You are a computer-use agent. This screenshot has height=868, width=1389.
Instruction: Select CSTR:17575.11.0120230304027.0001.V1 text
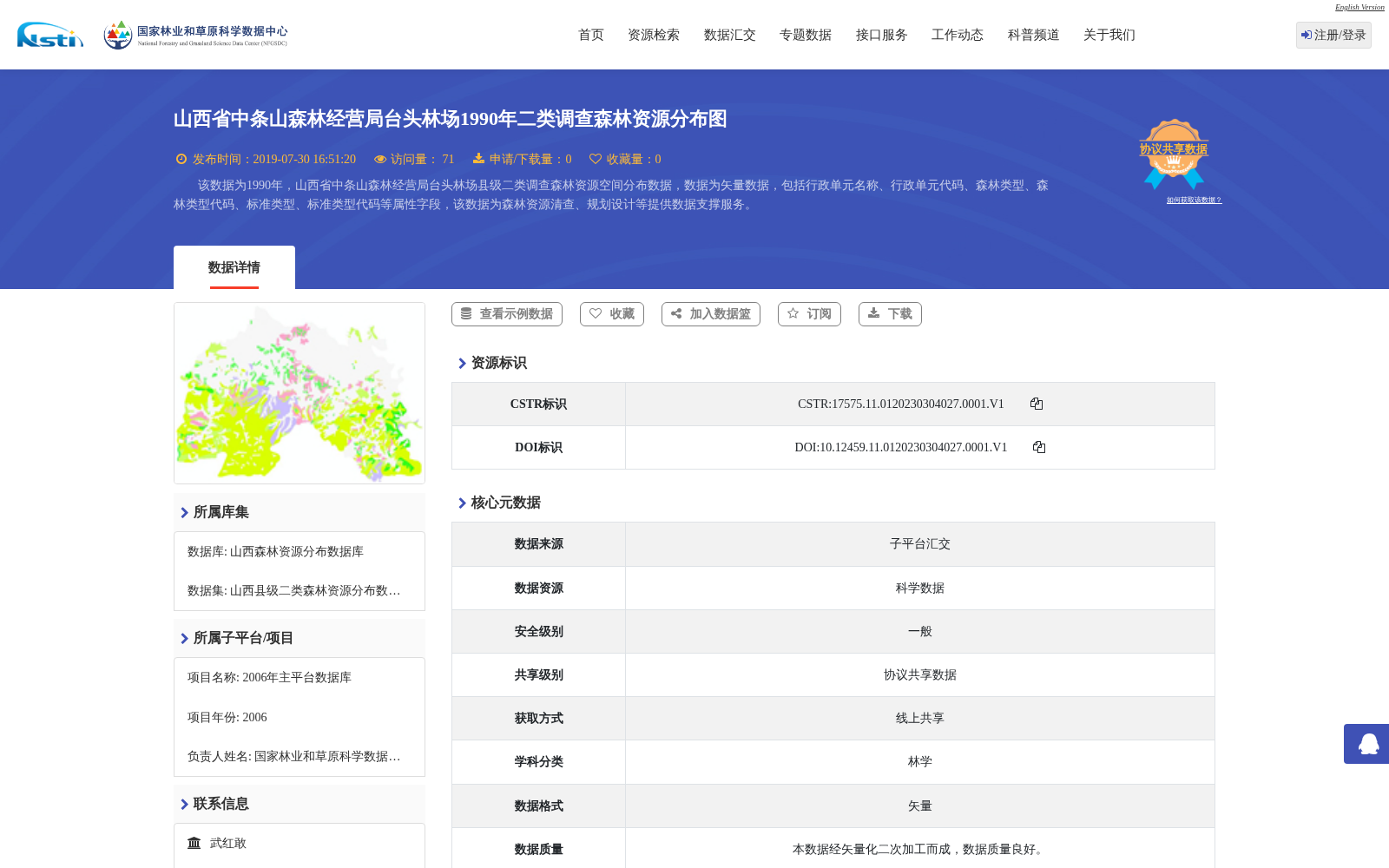tap(901, 404)
